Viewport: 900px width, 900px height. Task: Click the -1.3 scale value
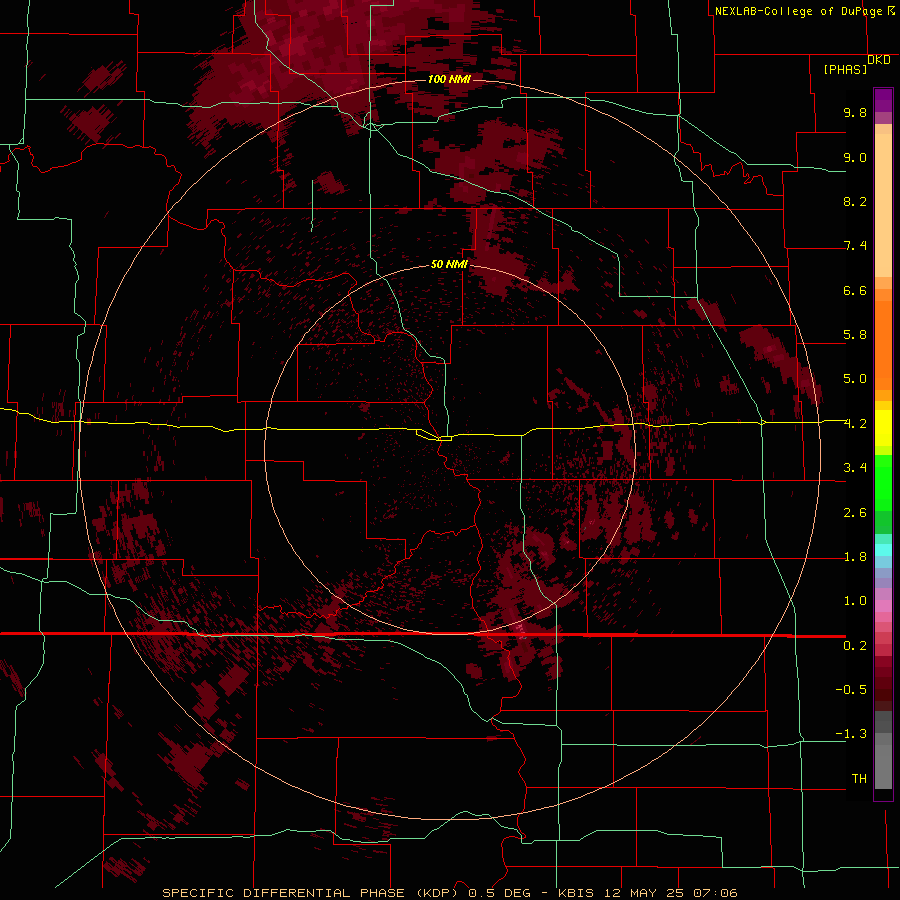(851, 734)
